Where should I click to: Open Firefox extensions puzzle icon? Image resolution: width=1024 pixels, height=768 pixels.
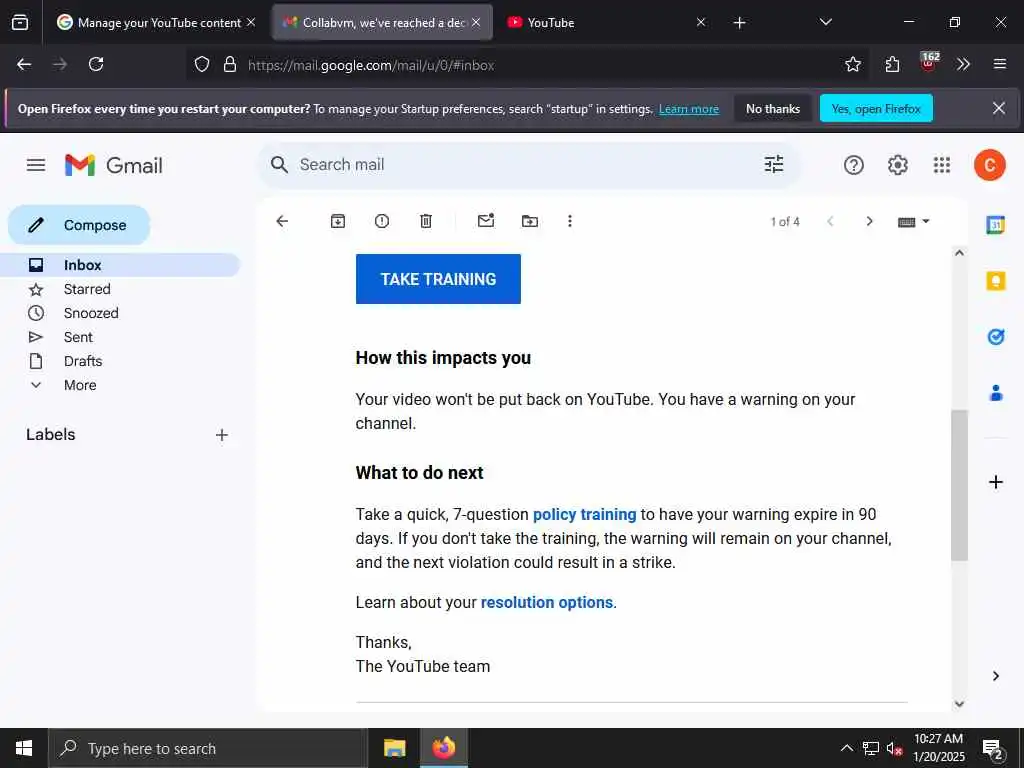892,64
